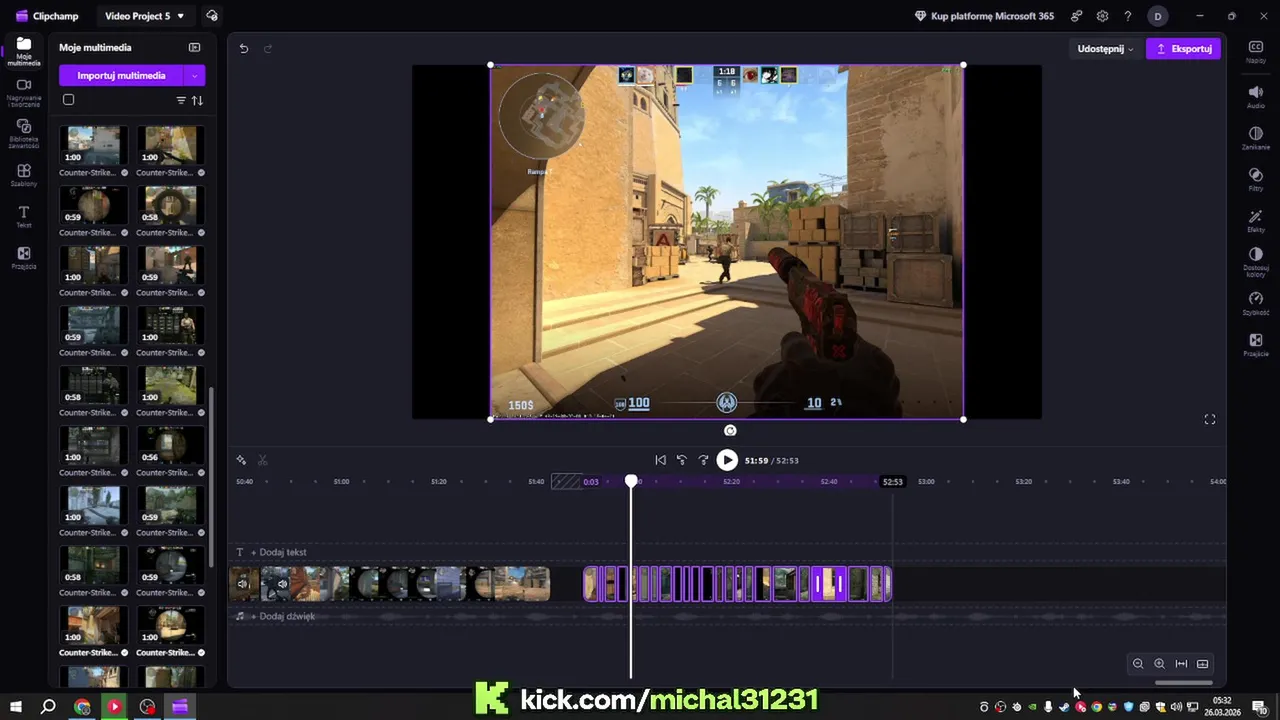This screenshot has width=1280, height=720.
Task: Click Kup platformę Microsoft 365 link
Action: 984,16
